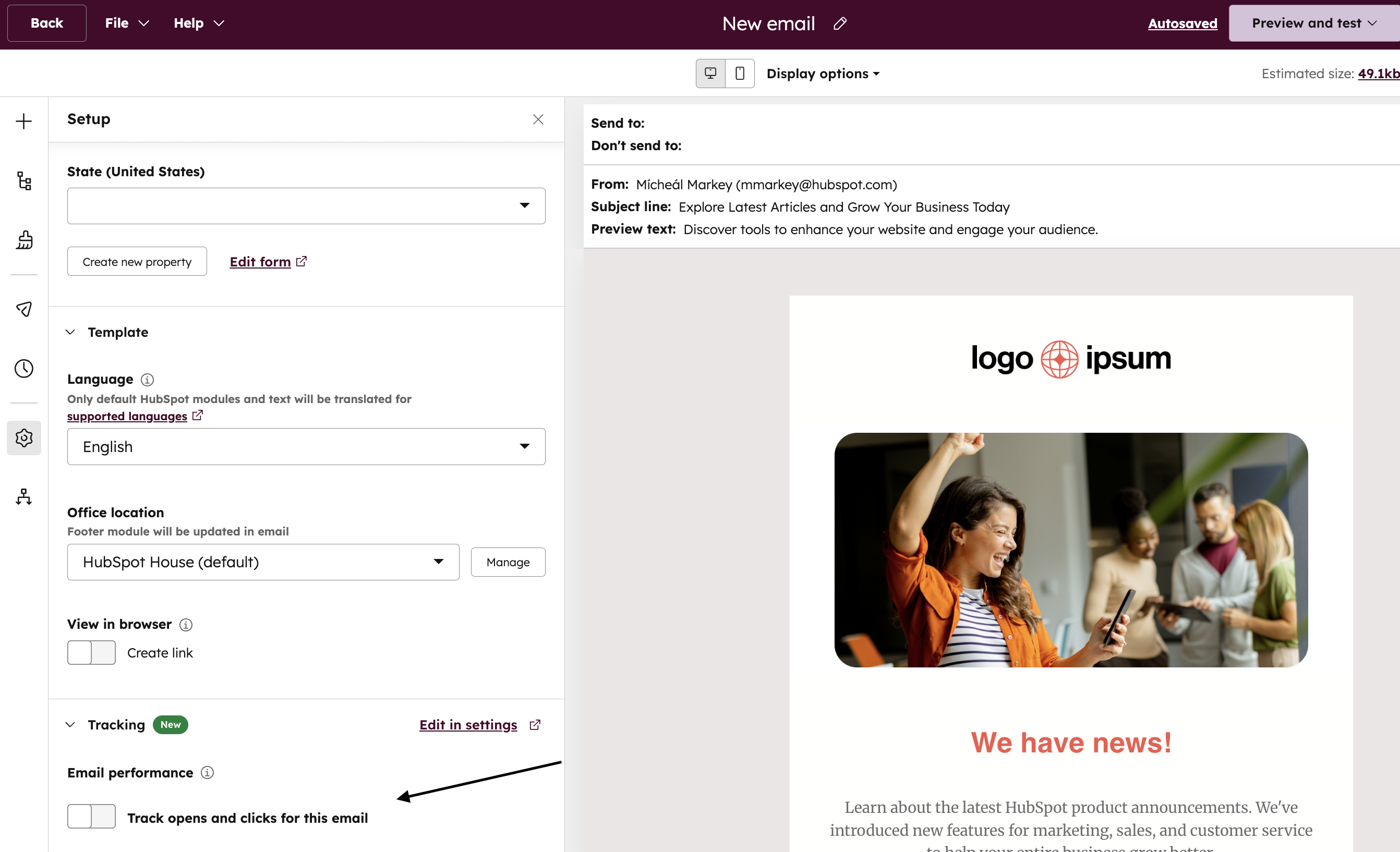
Task: Open the send paper-plane sidebar icon
Action: (x=24, y=309)
